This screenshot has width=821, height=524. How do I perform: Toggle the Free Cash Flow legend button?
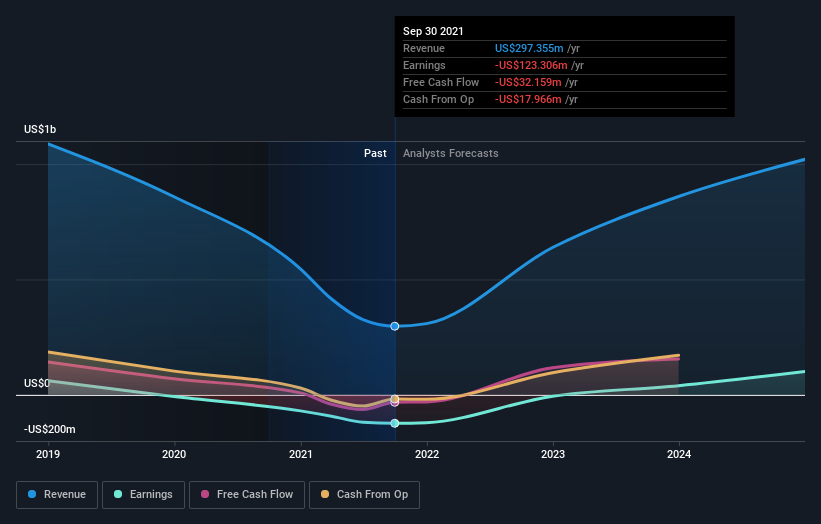coord(247,495)
